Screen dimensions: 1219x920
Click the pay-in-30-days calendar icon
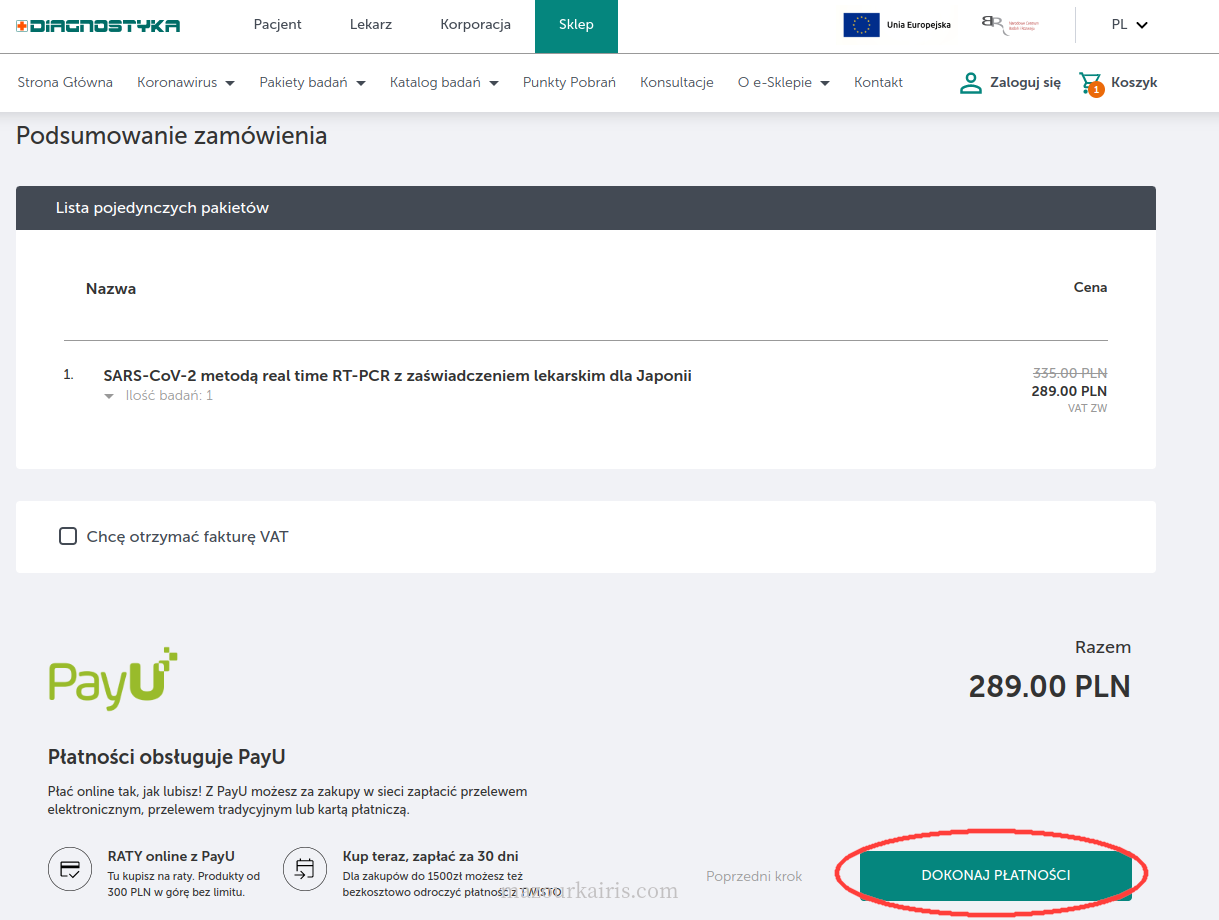tap(305, 868)
